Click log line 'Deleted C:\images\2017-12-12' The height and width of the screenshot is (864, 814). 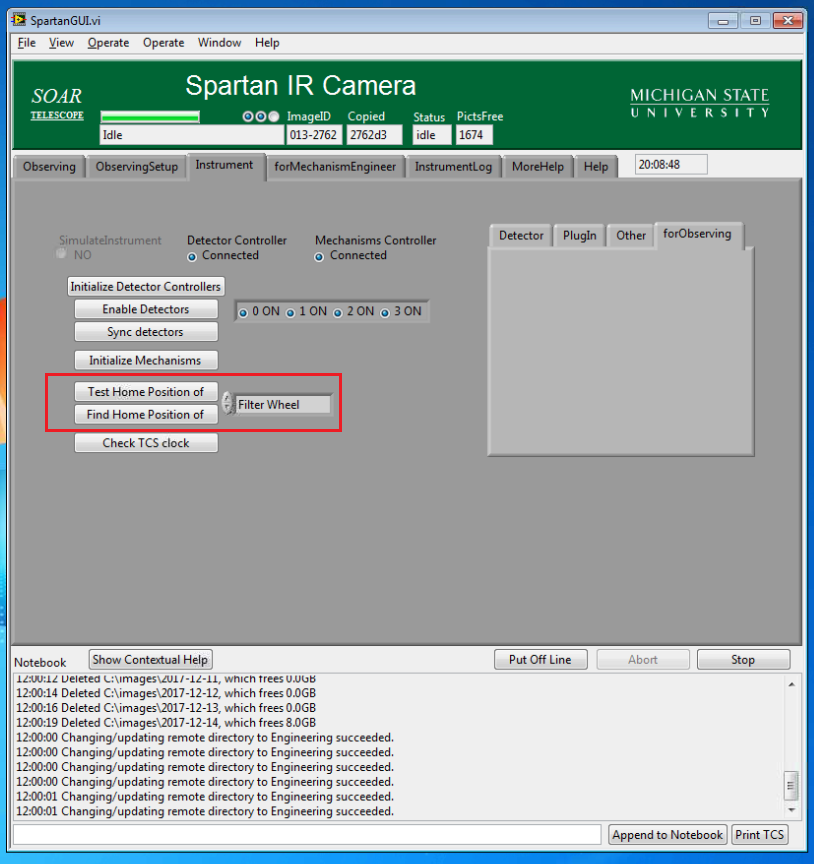pyautogui.click(x=166, y=693)
